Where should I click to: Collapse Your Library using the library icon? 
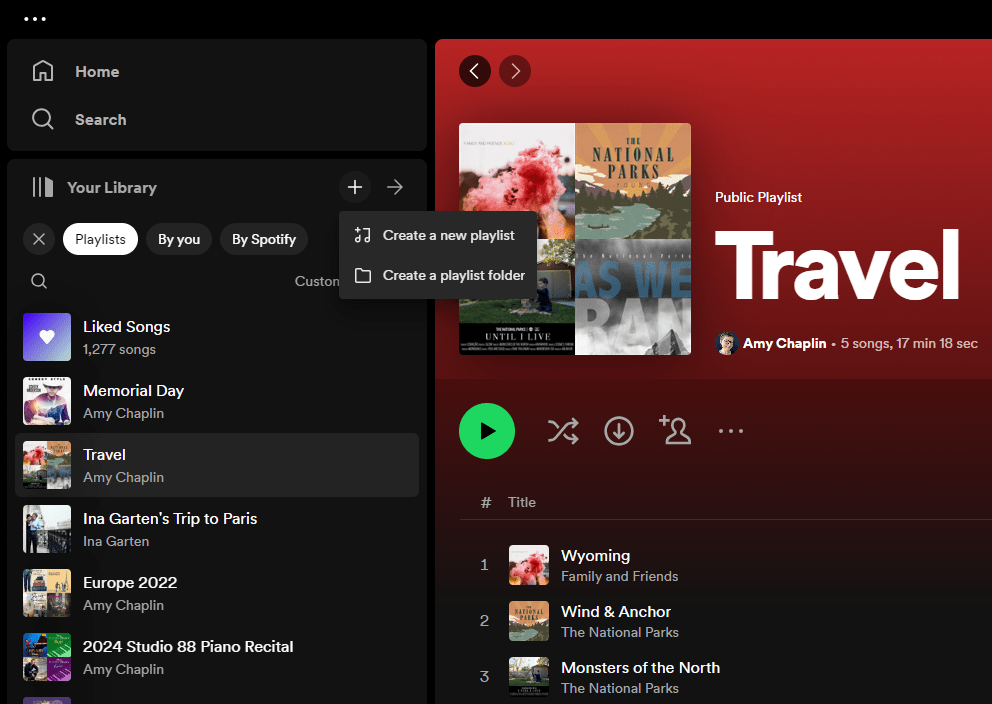[43, 187]
